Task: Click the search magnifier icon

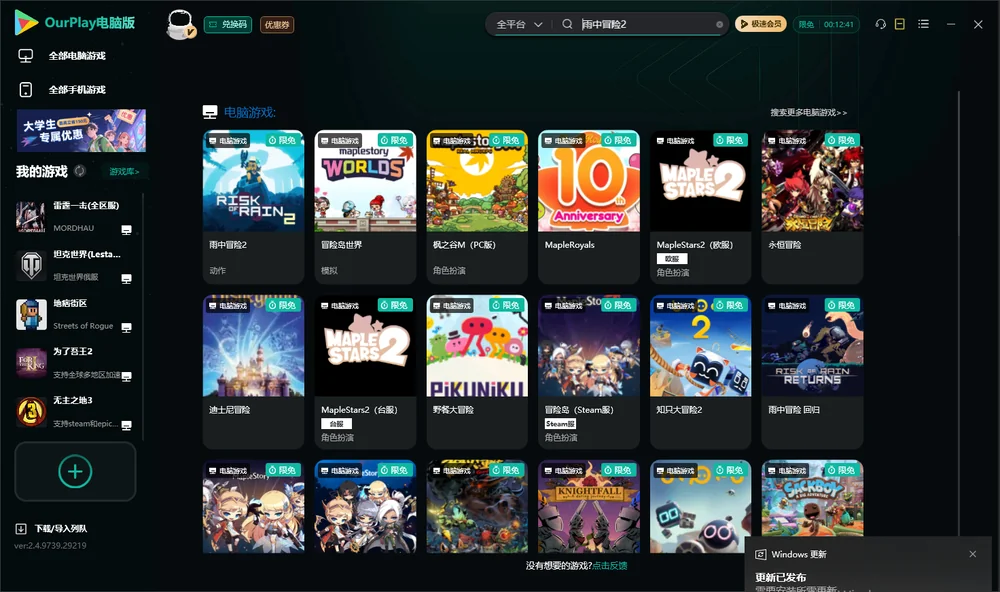Action: (x=567, y=24)
